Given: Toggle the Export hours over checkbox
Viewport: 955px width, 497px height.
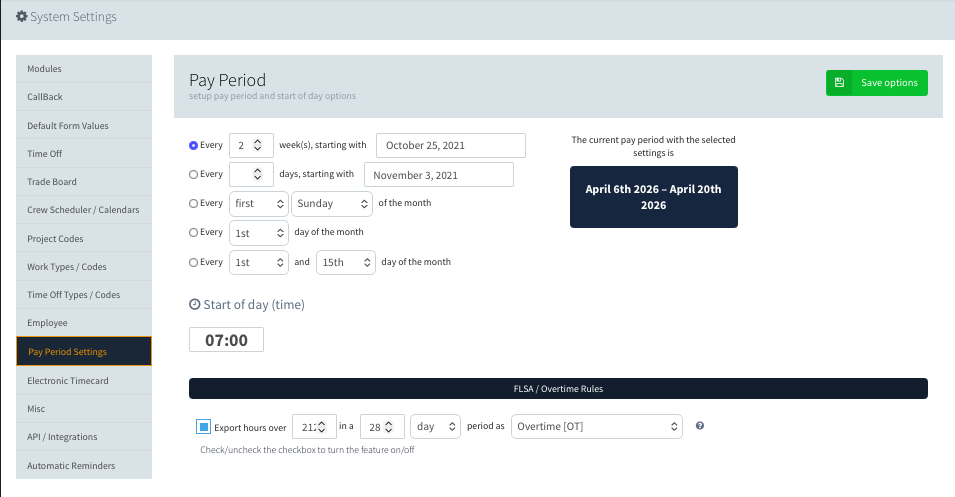Looking at the screenshot, I should click(x=203, y=426).
